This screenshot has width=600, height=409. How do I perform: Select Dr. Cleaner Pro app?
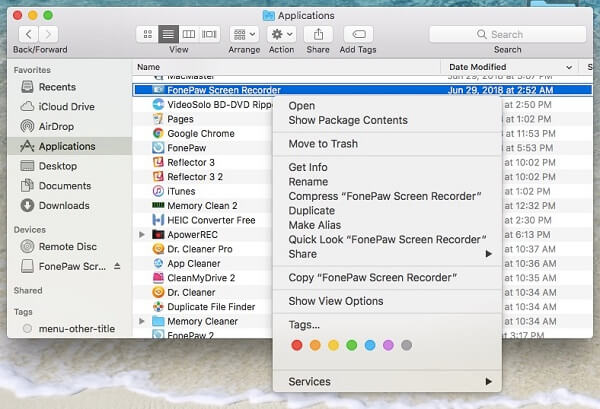(203, 249)
